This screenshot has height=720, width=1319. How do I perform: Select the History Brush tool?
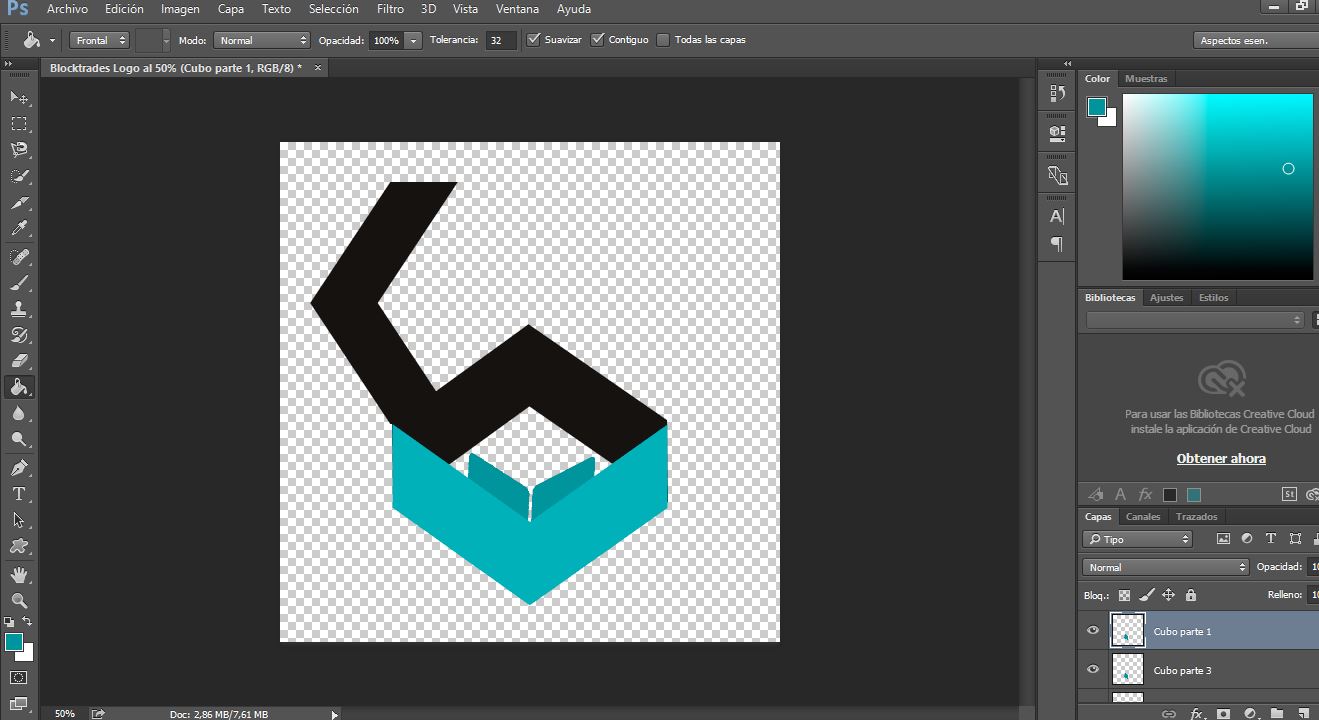[x=19, y=335]
